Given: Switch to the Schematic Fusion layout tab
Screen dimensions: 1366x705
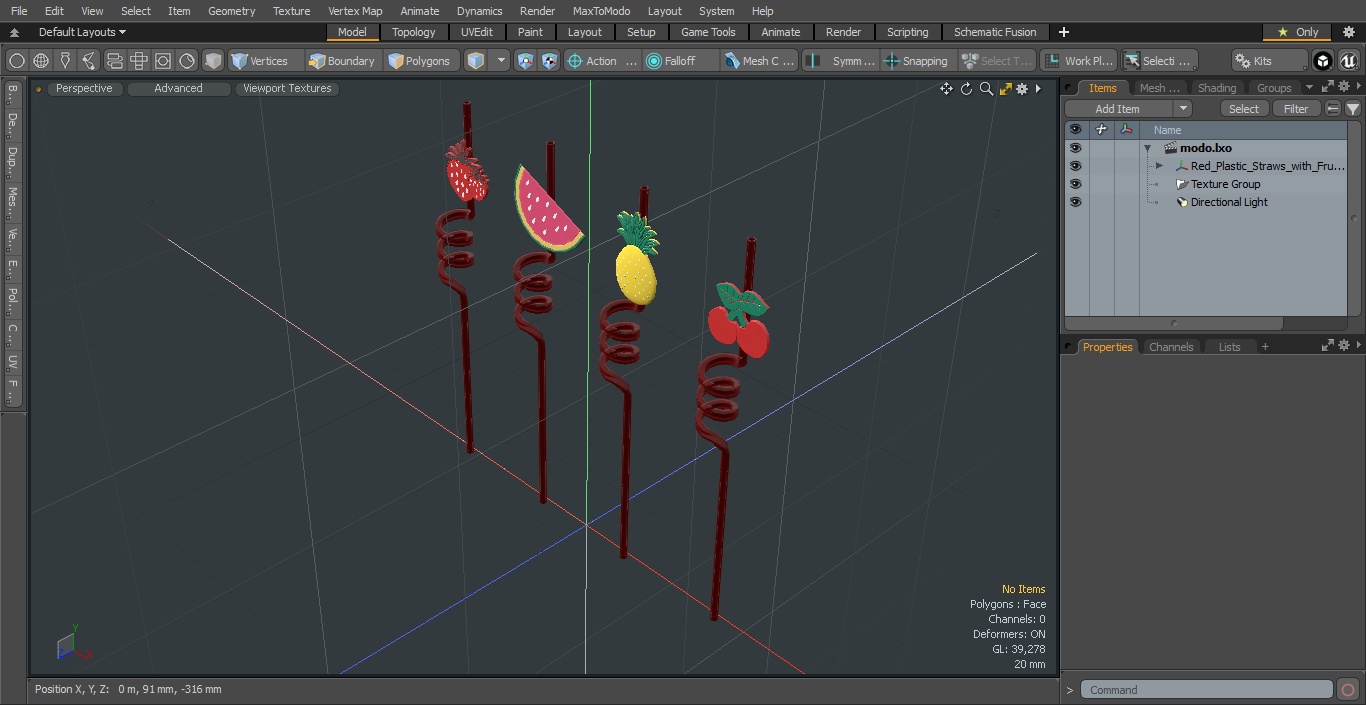Looking at the screenshot, I should click(995, 32).
